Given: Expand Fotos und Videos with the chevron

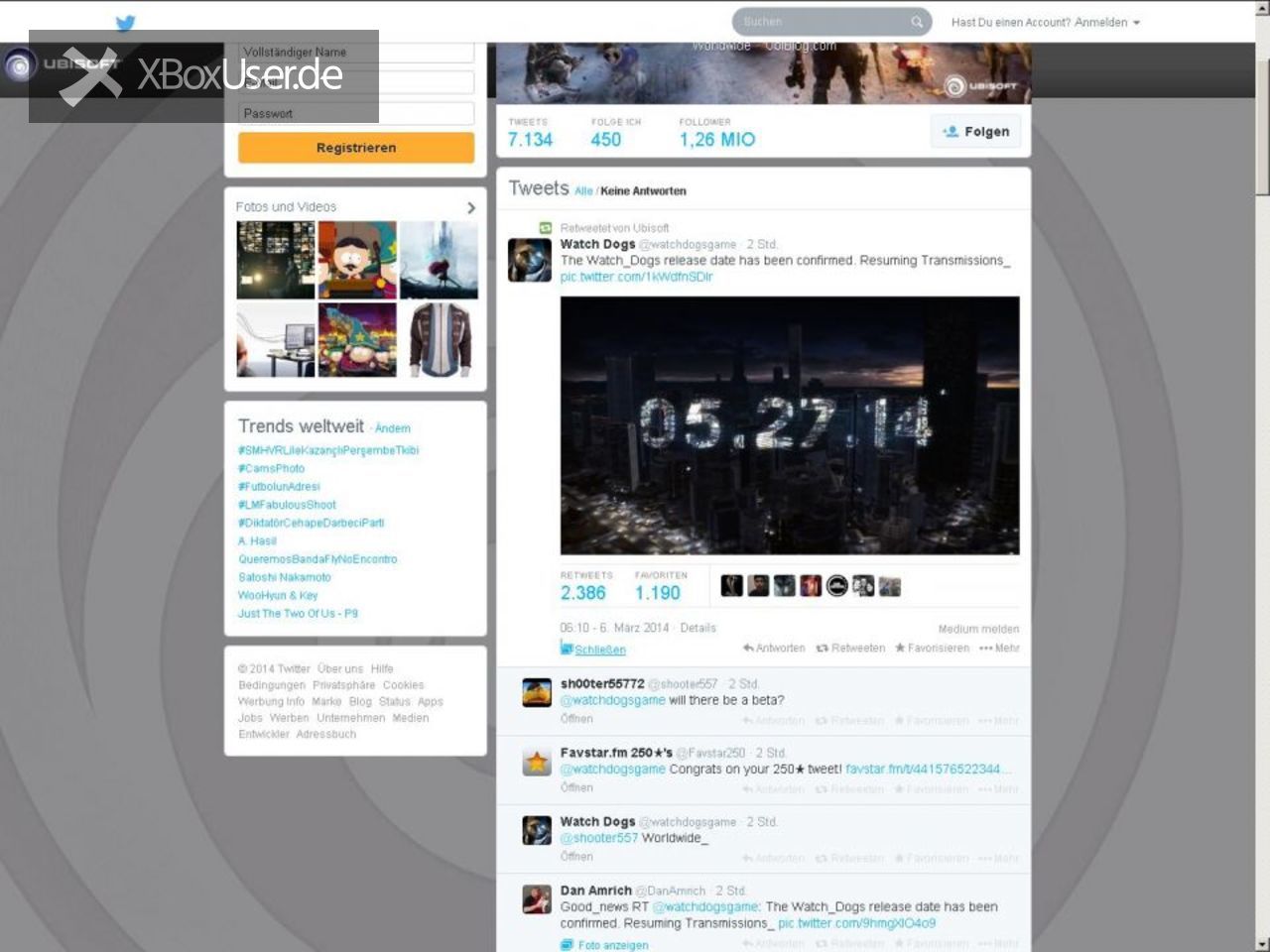Looking at the screenshot, I should point(471,207).
